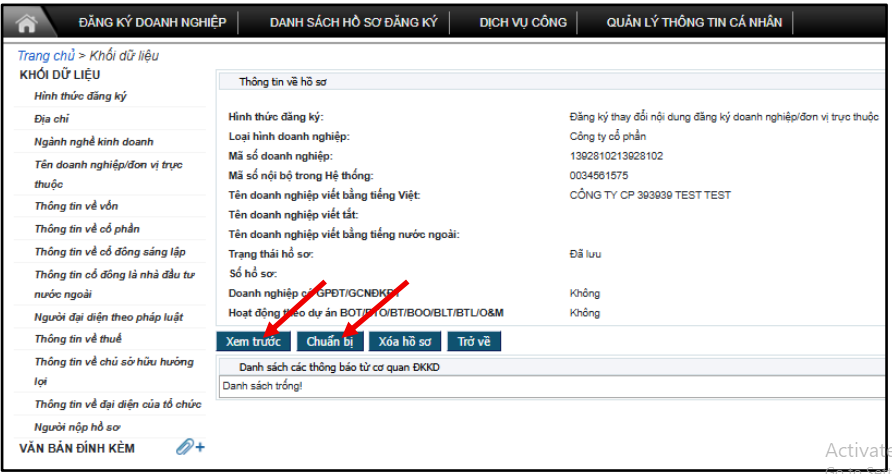892x474 pixels.
Task: Click the VĂN BẢN ĐÍNH KÈM heading
Action: pyautogui.click(x=77, y=448)
